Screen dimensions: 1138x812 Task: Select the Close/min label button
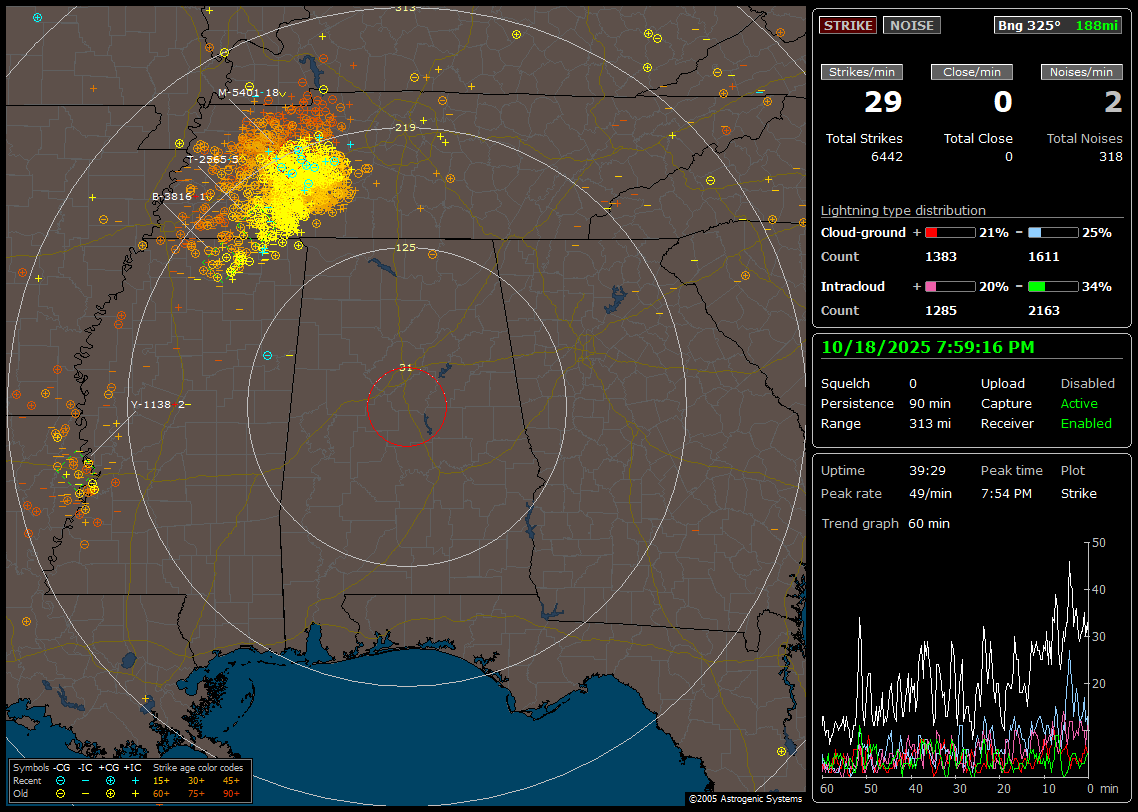[x=972, y=72]
